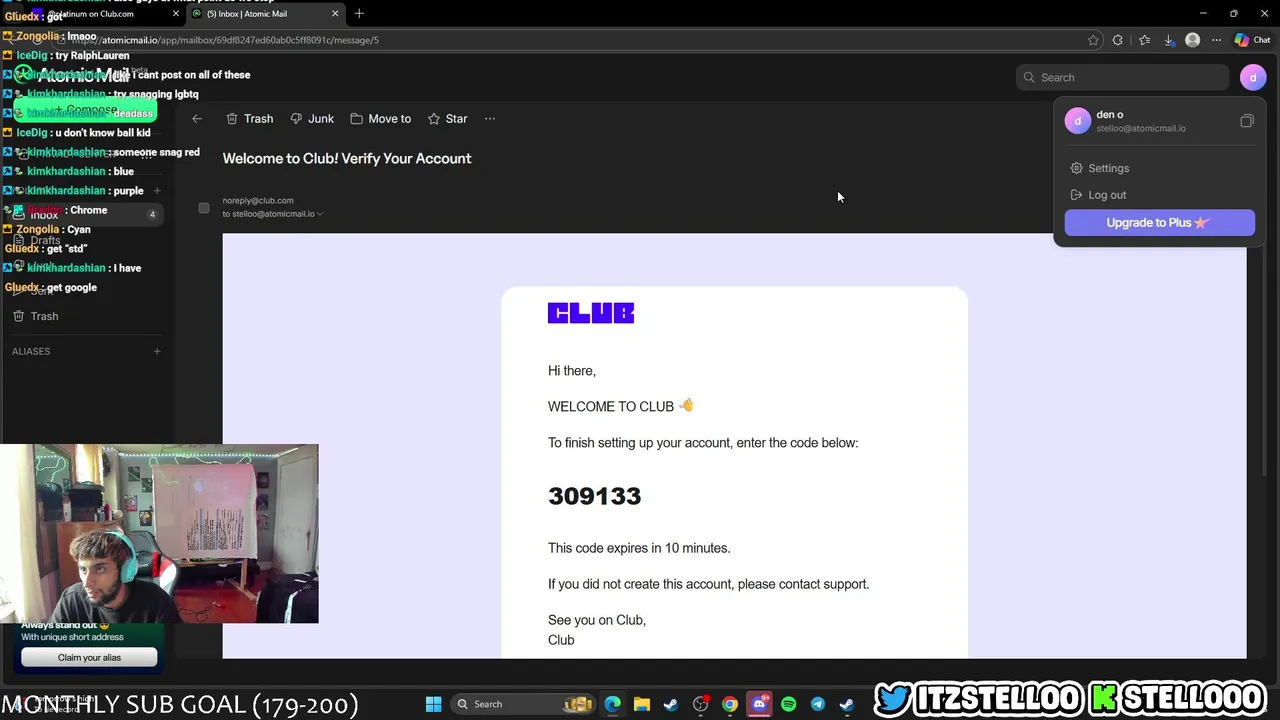Open Settings from the account menu
1280x720 pixels.
[x=1099, y=168]
